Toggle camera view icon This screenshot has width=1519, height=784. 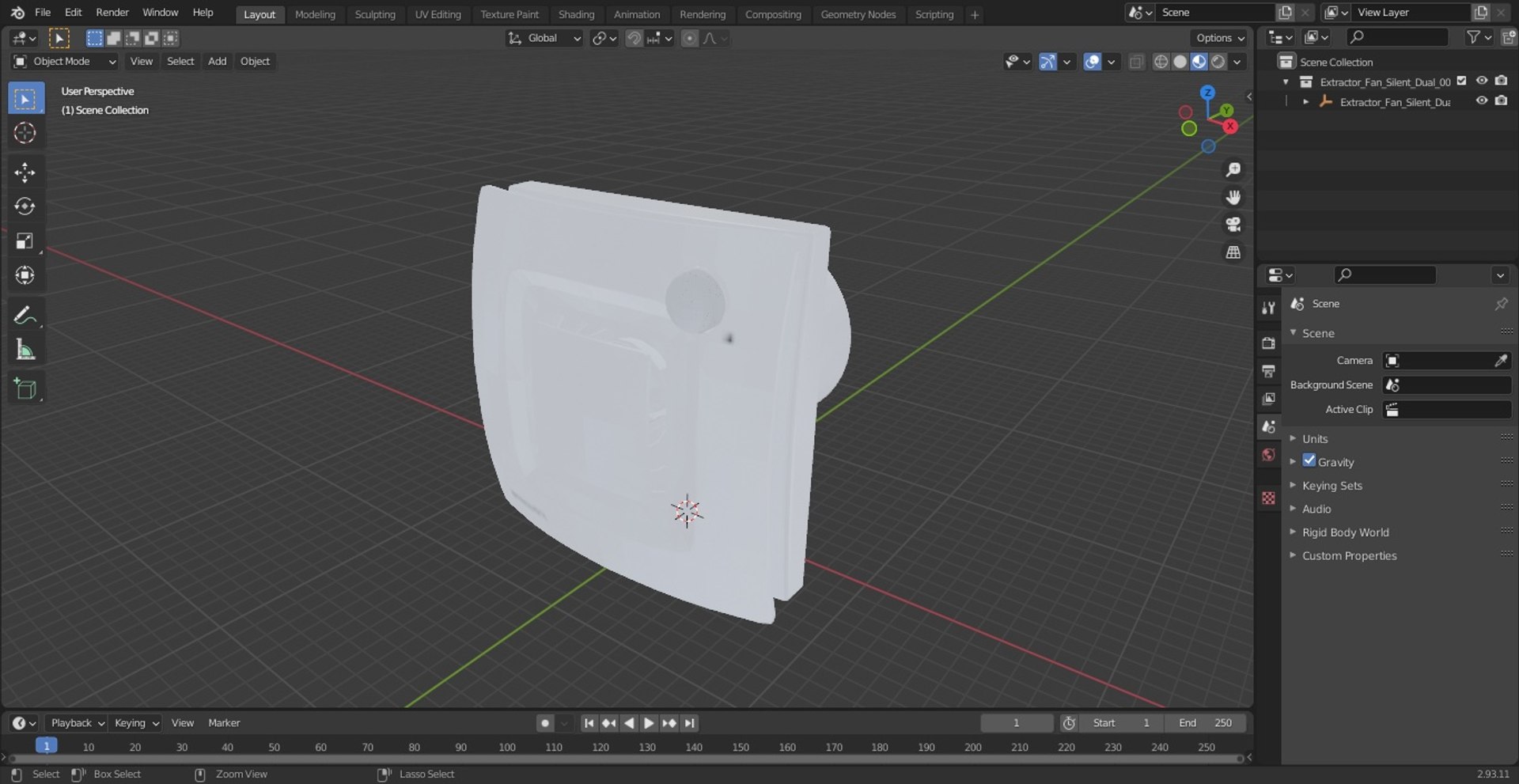click(x=1233, y=225)
